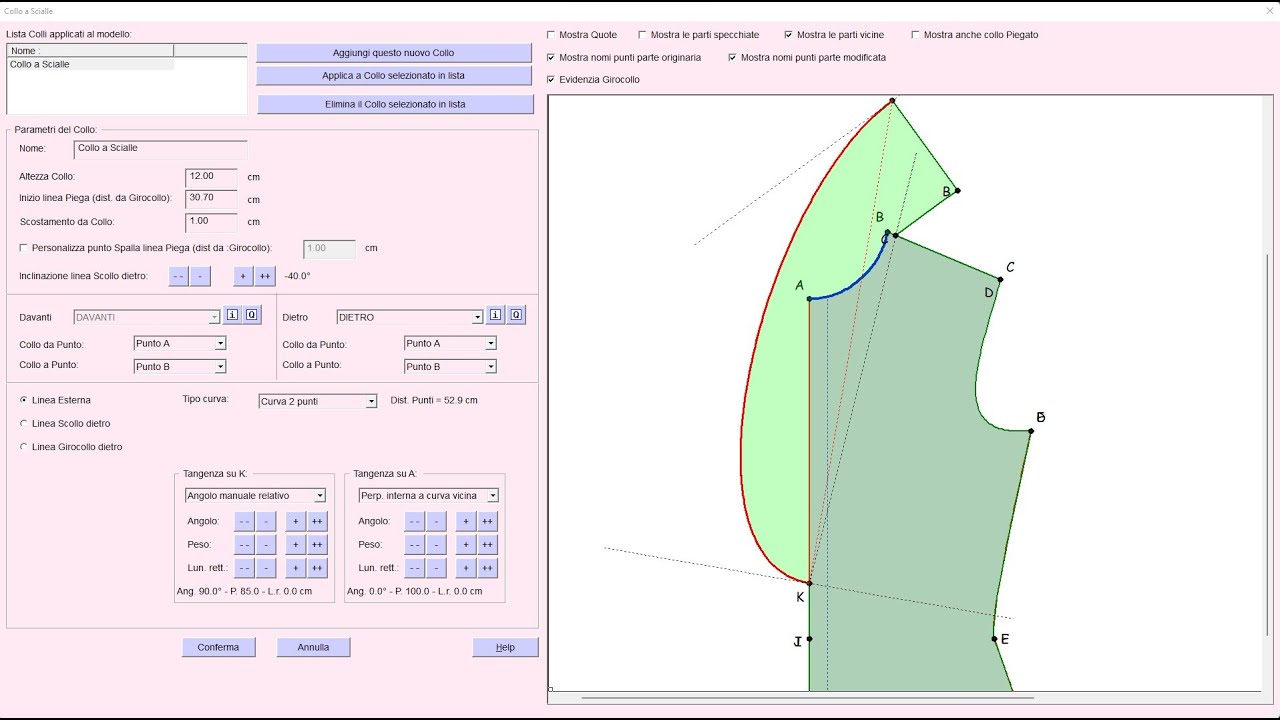Edit Inizio linea Piega value field
This screenshot has width=1280, height=720.
coord(211,199)
